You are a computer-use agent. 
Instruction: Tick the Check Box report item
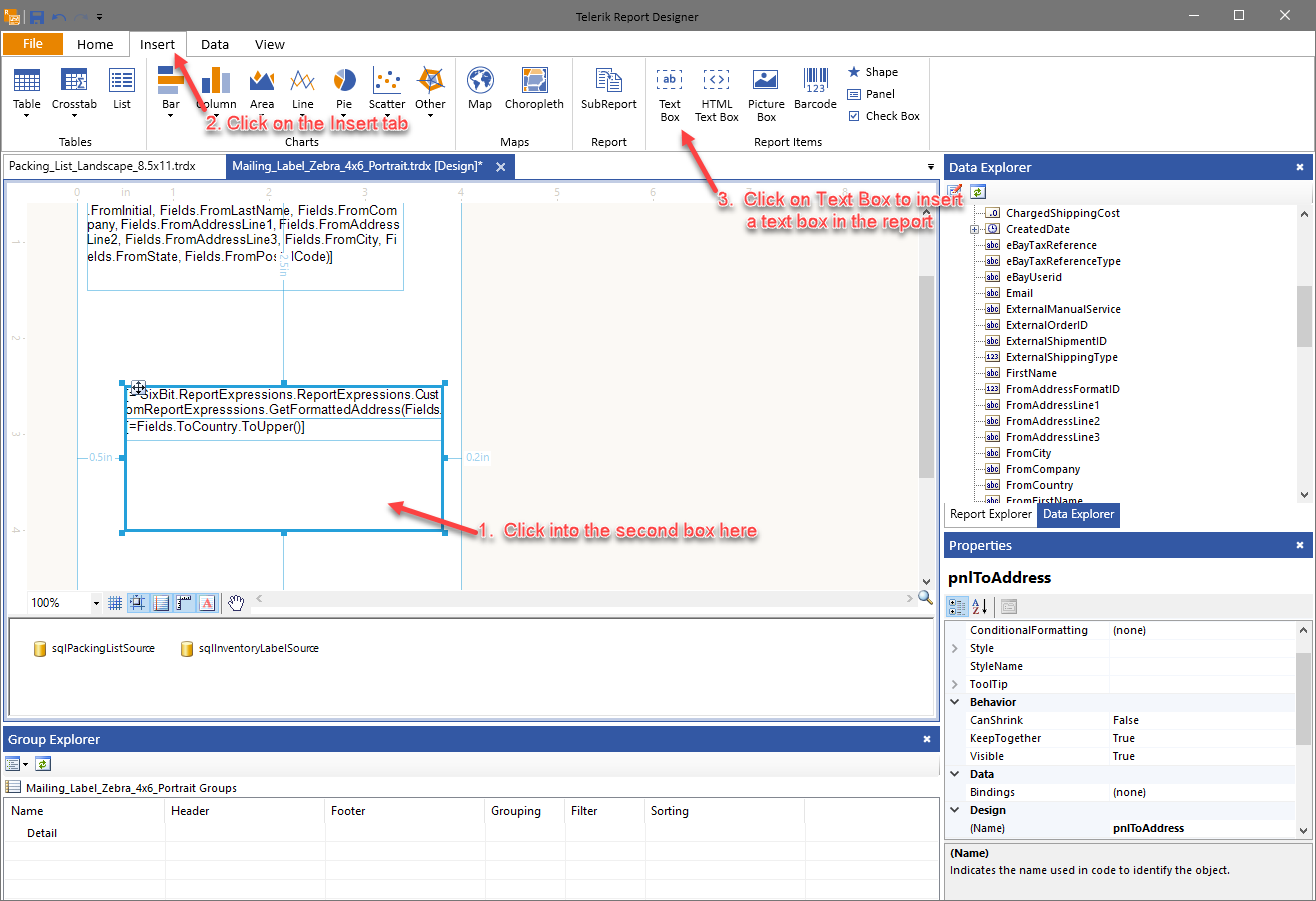(x=884, y=116)
